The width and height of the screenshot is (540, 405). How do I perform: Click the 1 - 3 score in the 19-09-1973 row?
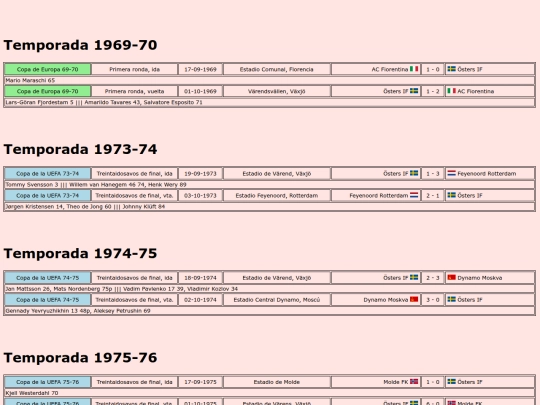click(x=433, y=174)
